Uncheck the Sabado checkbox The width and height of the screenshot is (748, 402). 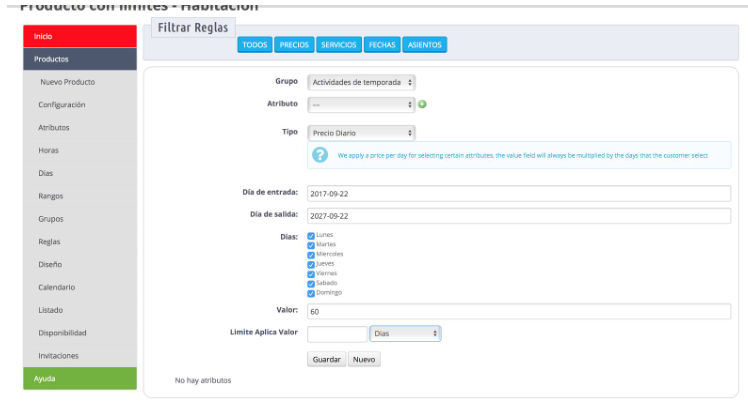[x=311, y=284]
